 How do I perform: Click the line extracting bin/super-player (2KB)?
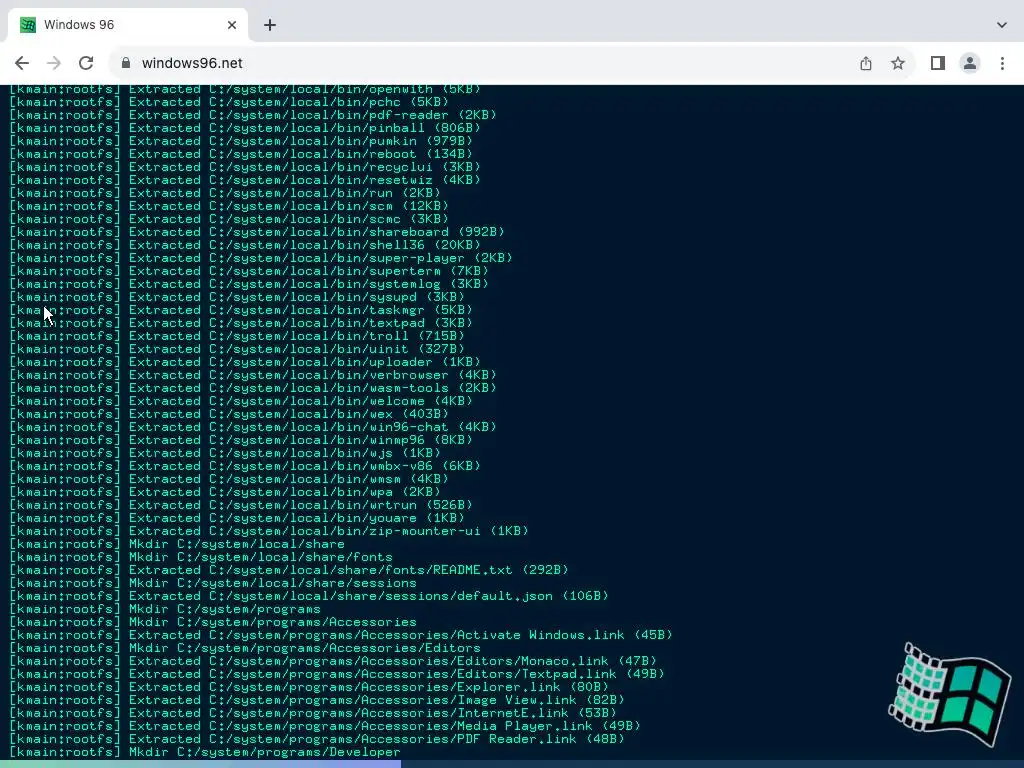(x=261, y=258)
